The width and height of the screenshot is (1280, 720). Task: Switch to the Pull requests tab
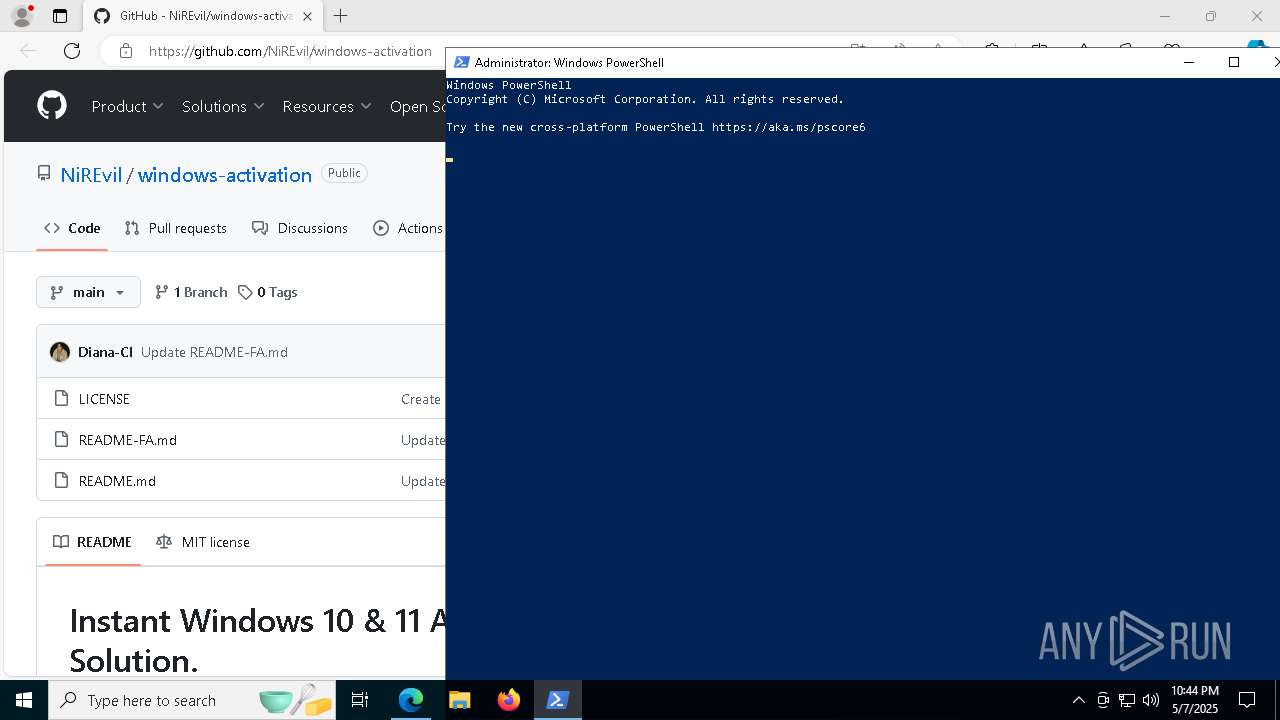pos(176,228)
